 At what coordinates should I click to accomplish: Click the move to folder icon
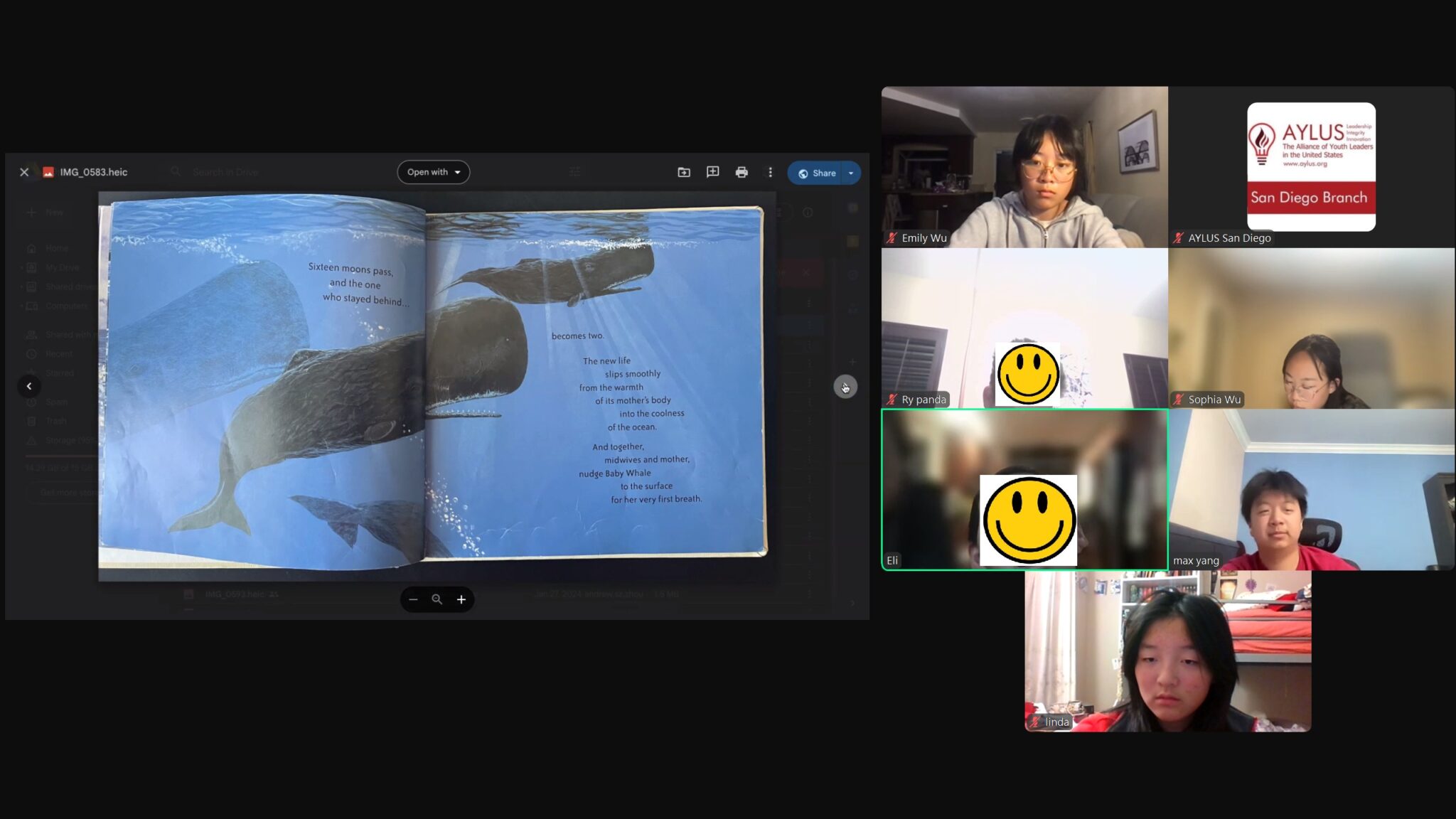684,172
